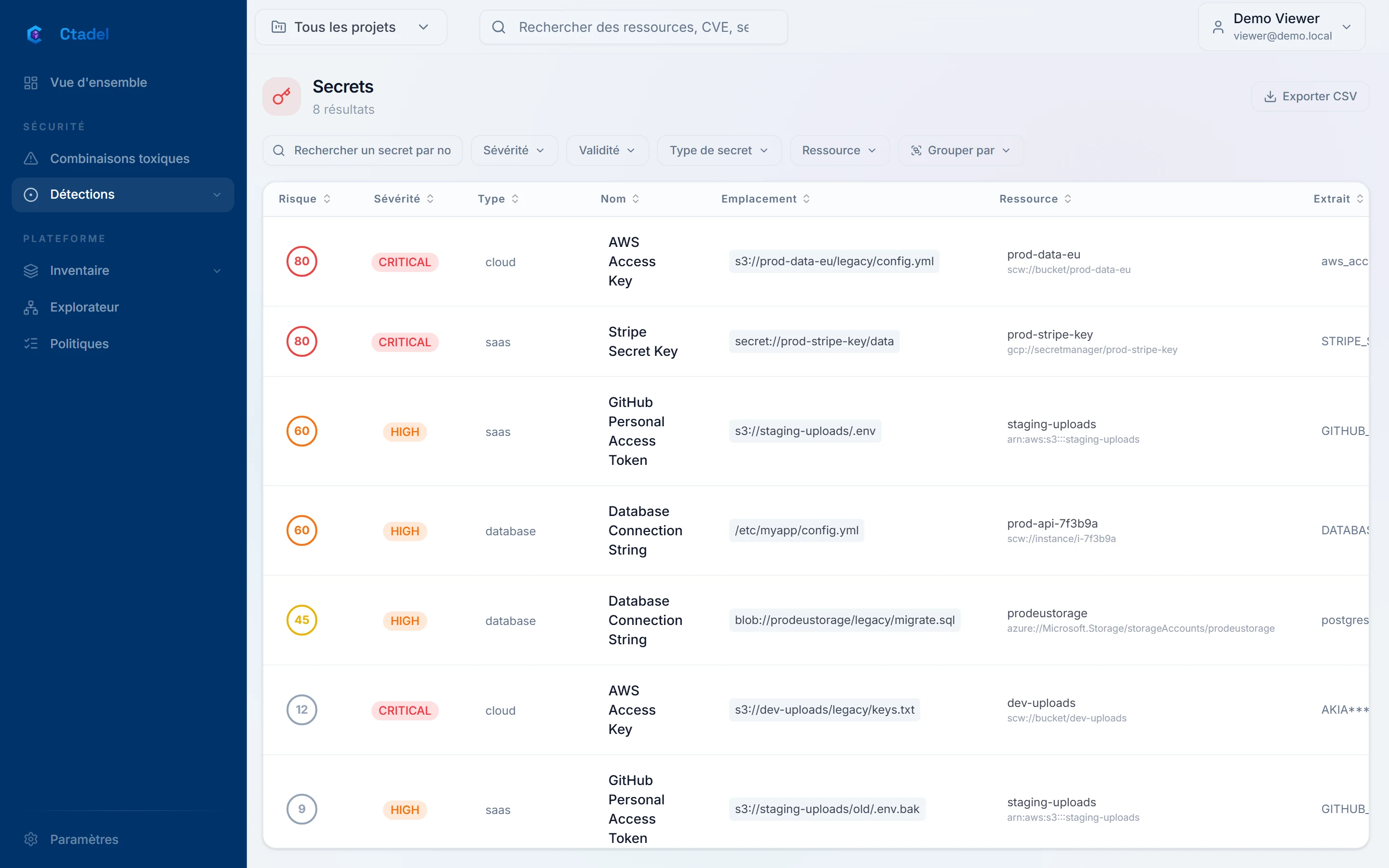Click secret://prod-stripe-key/data location
The height and width of the screenshot is (868, 1389).
click(x=814, y=341)
